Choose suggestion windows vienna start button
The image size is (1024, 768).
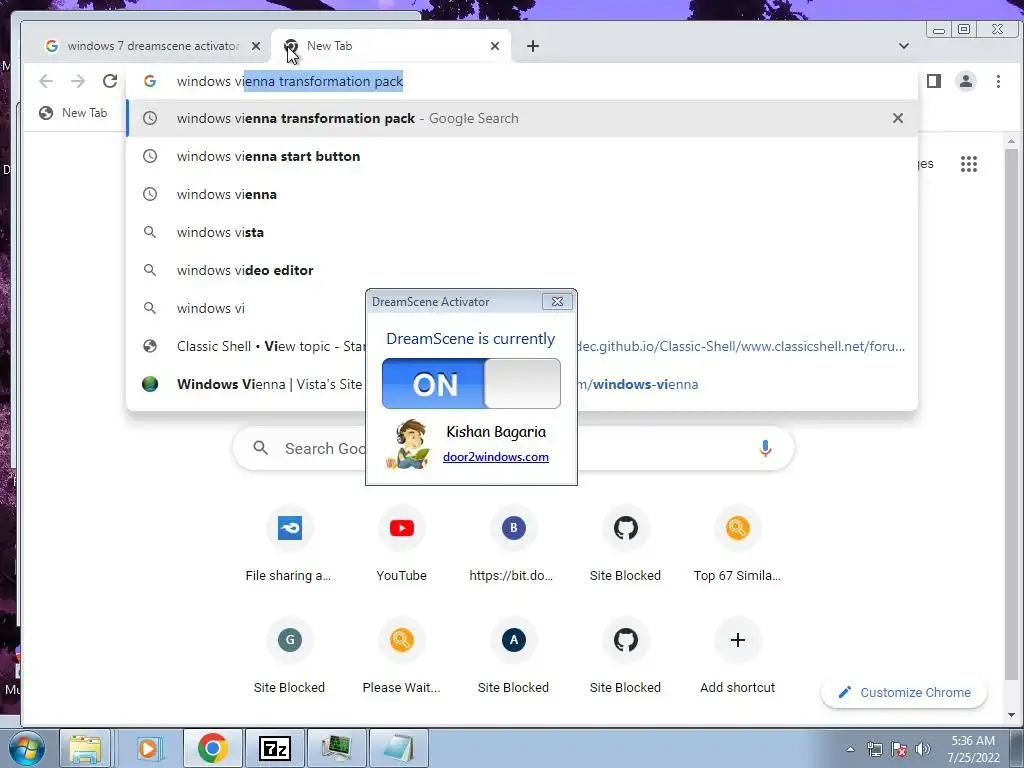click(522, 156)
